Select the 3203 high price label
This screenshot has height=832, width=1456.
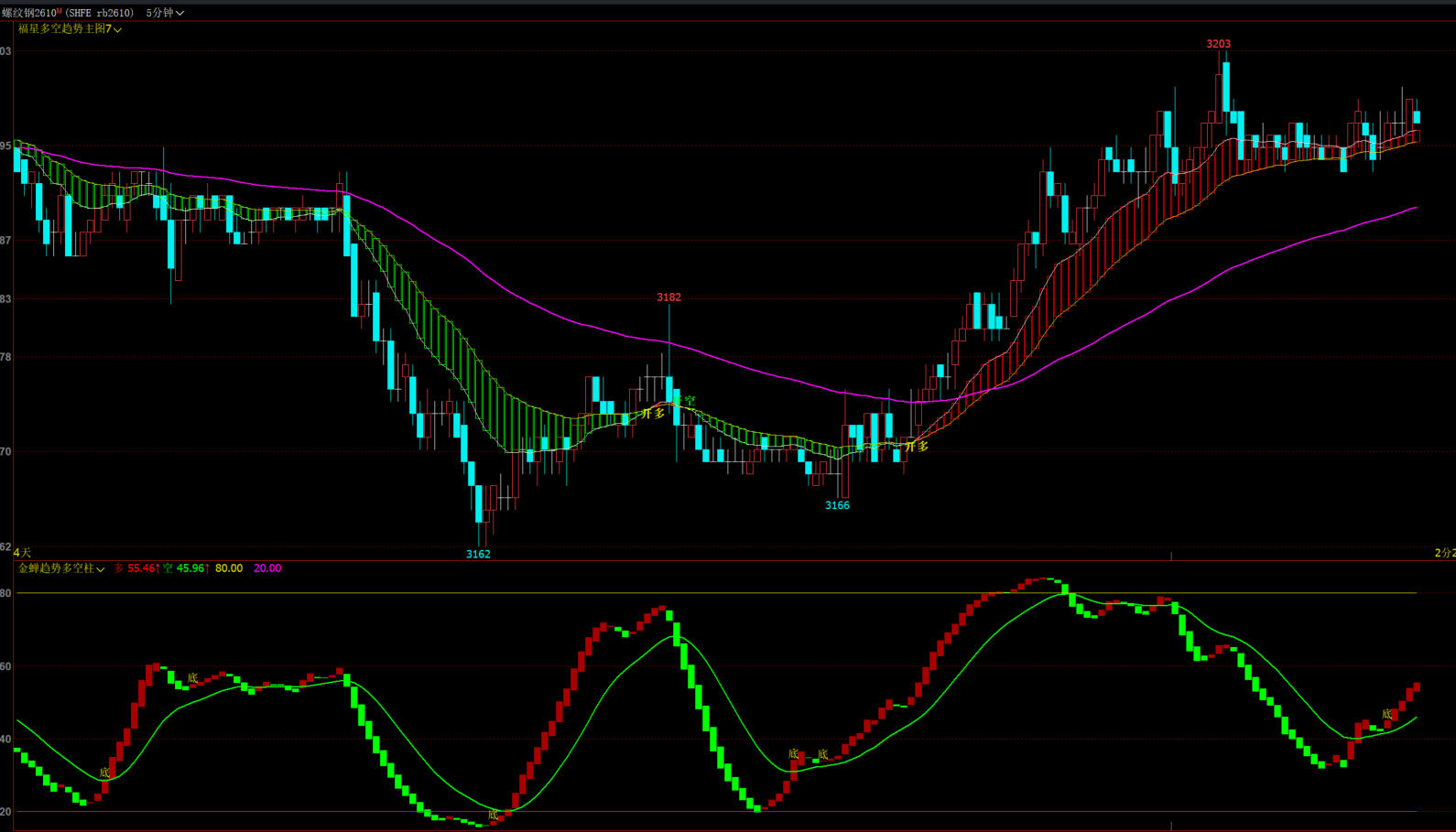point(1218,44)
